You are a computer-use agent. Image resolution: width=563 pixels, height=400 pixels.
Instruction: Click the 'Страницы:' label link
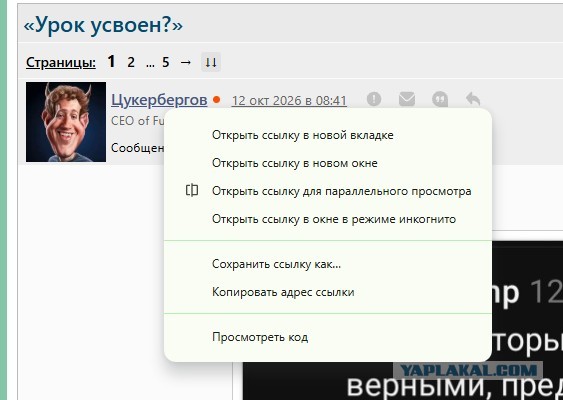coord(61,62)
